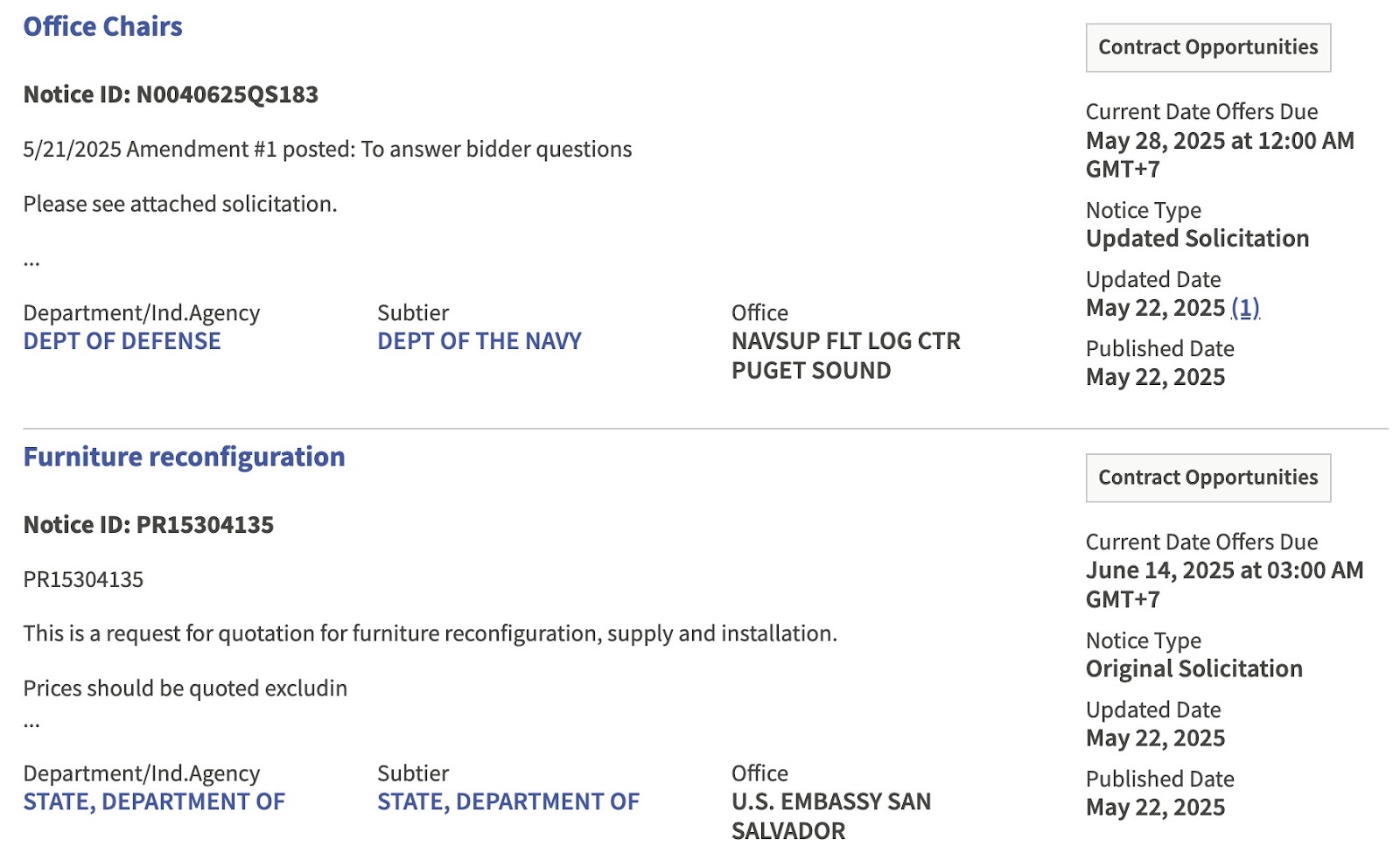Open the Office Chairs notice
The width and height of the screenshot is (1400, 867).
[x=102, y=26]
